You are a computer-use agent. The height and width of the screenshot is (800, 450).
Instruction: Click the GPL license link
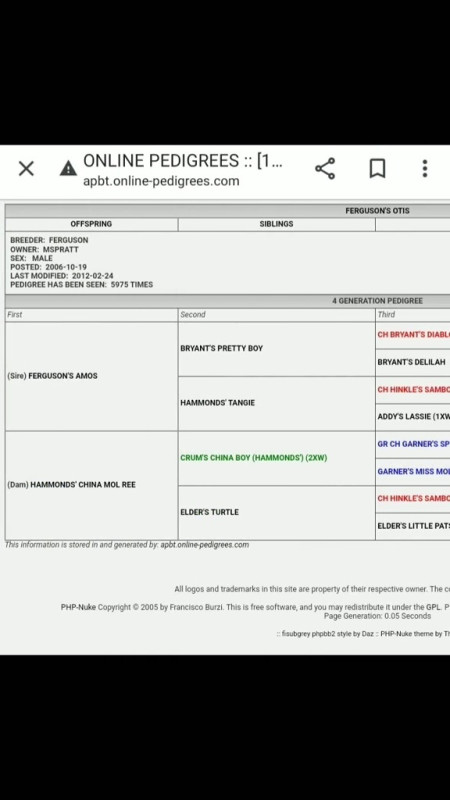pos(432,607)
